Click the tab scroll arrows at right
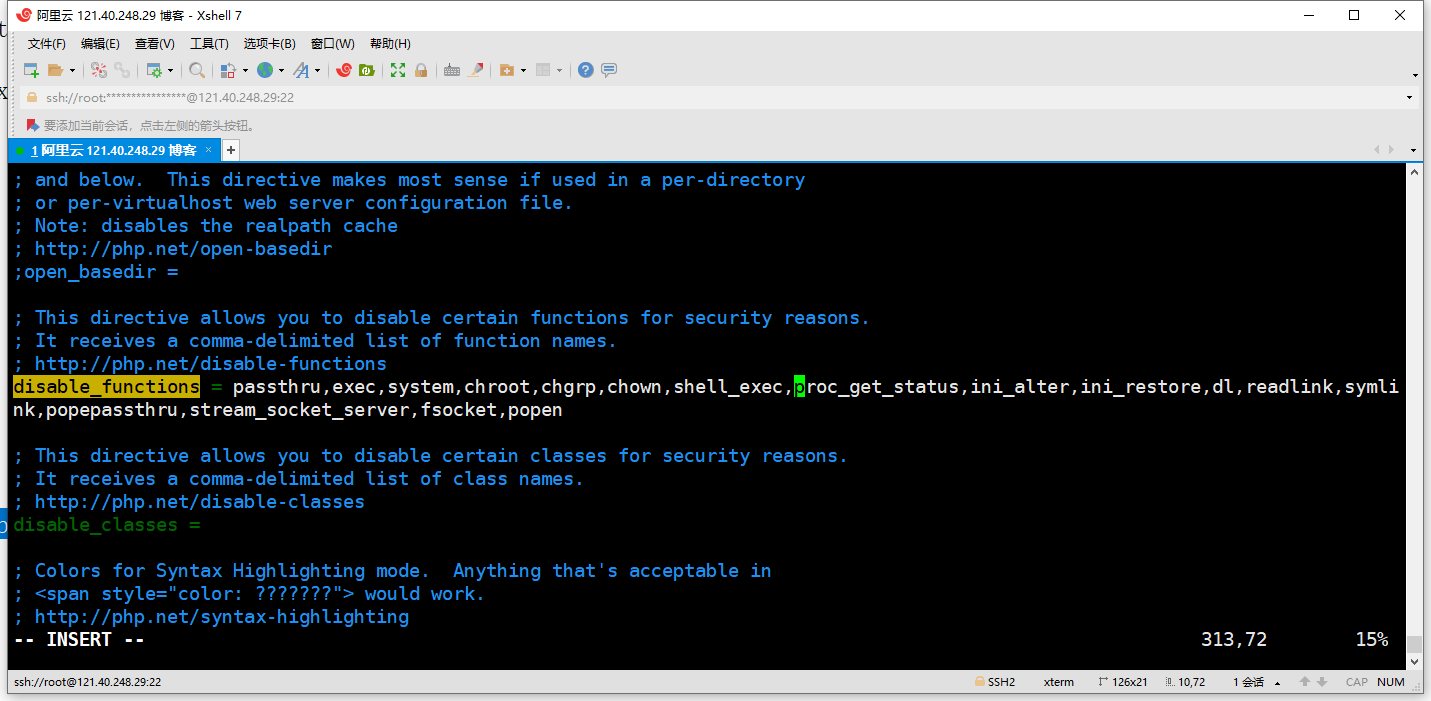 1384,150
